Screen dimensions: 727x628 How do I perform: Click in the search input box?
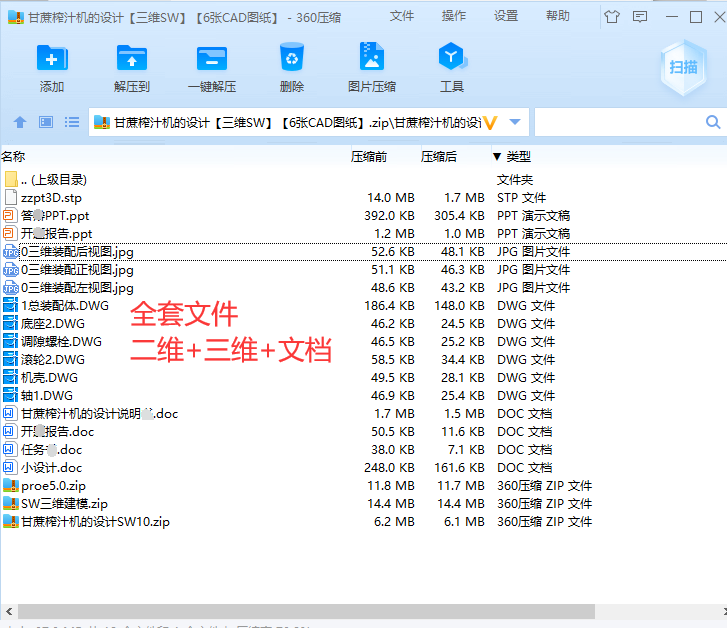pyautogui.click(x=619, y=122)
